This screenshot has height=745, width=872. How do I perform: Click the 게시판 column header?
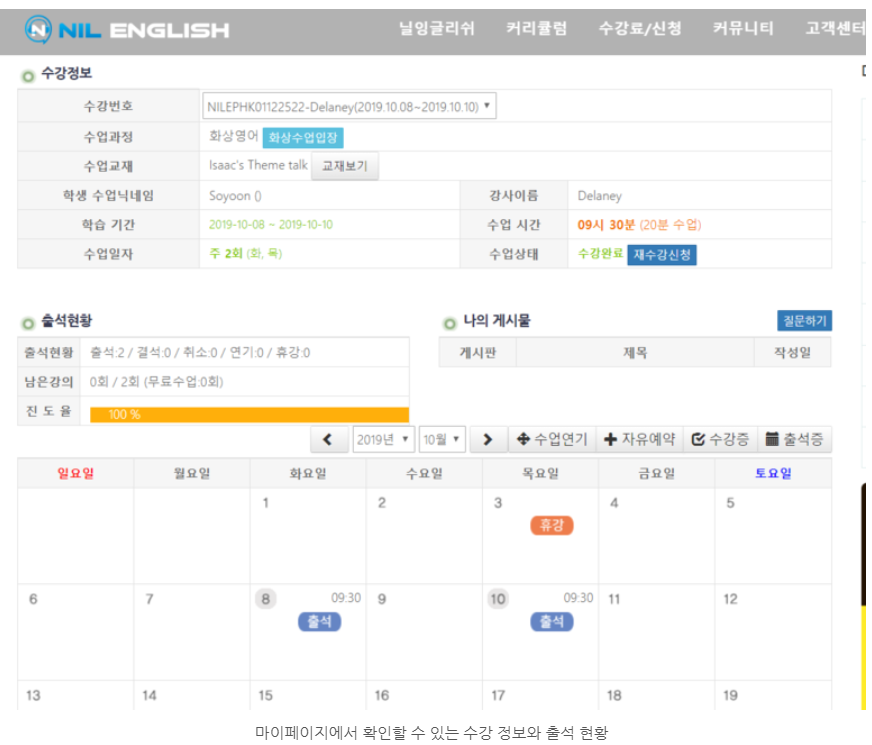pos(478,352)
